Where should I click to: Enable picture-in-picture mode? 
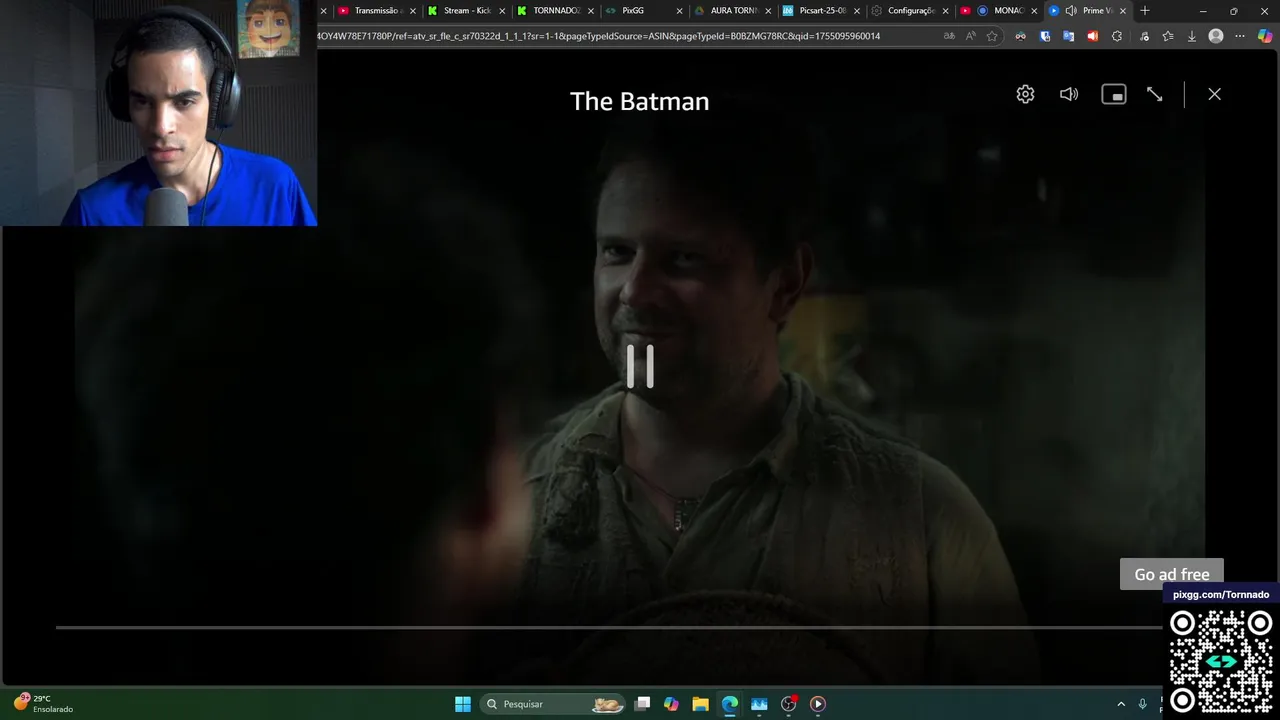(x=1113, y=94)
